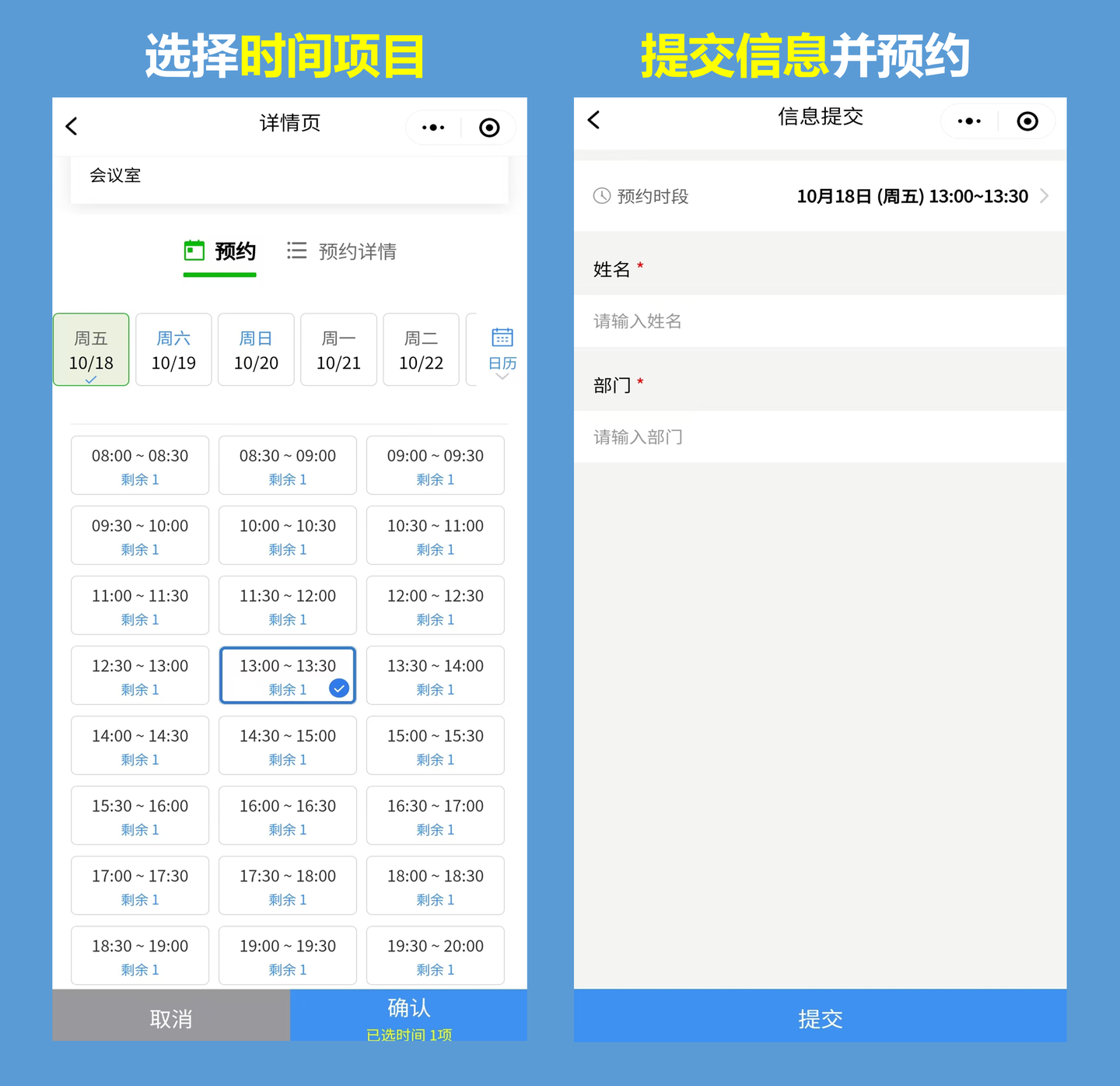Confirm selection with the 确认 button

tap(408, 1015)
